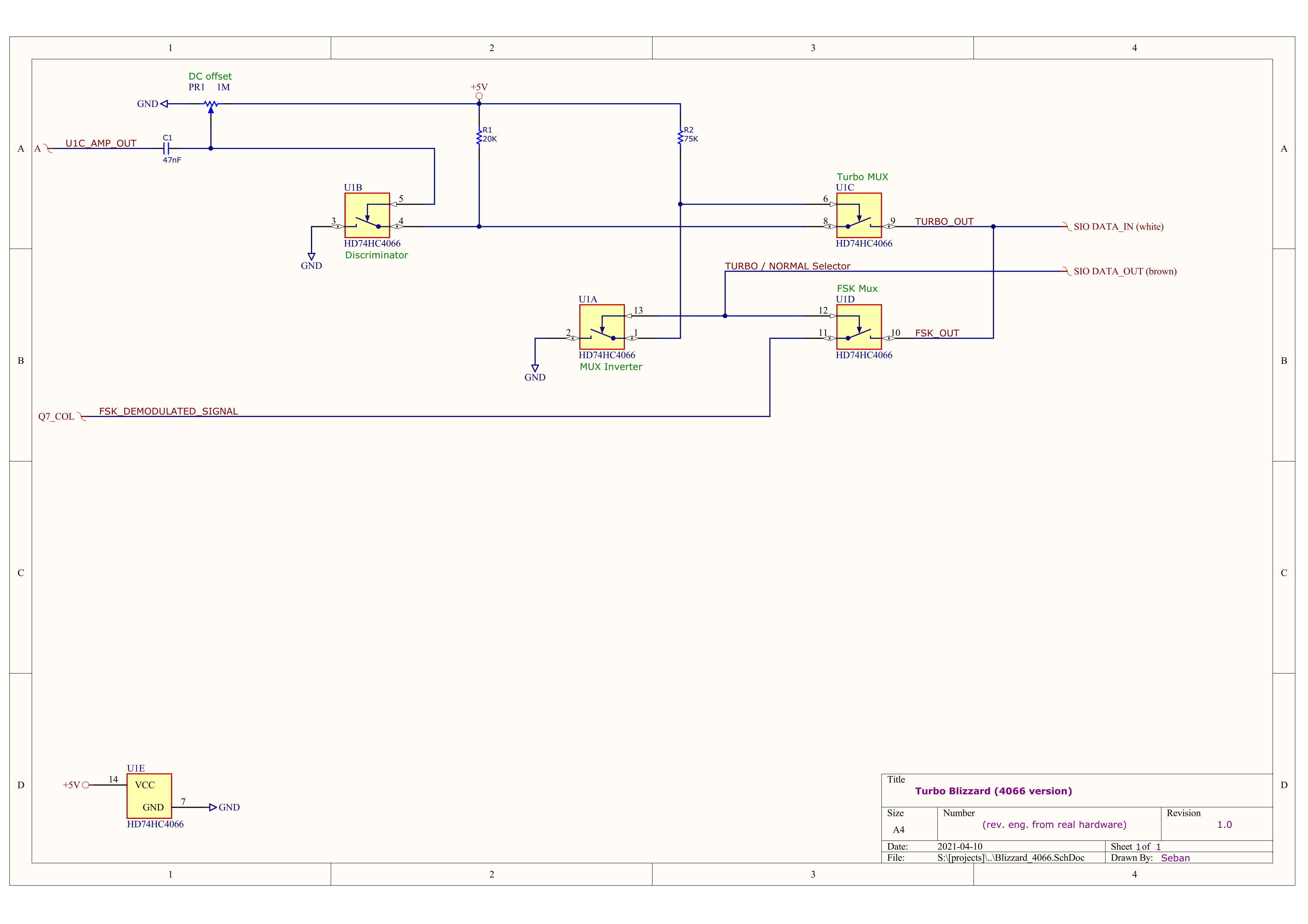Click the revision value '1.0'
The image size is (1308, 924).
(x=1224, y=824)
